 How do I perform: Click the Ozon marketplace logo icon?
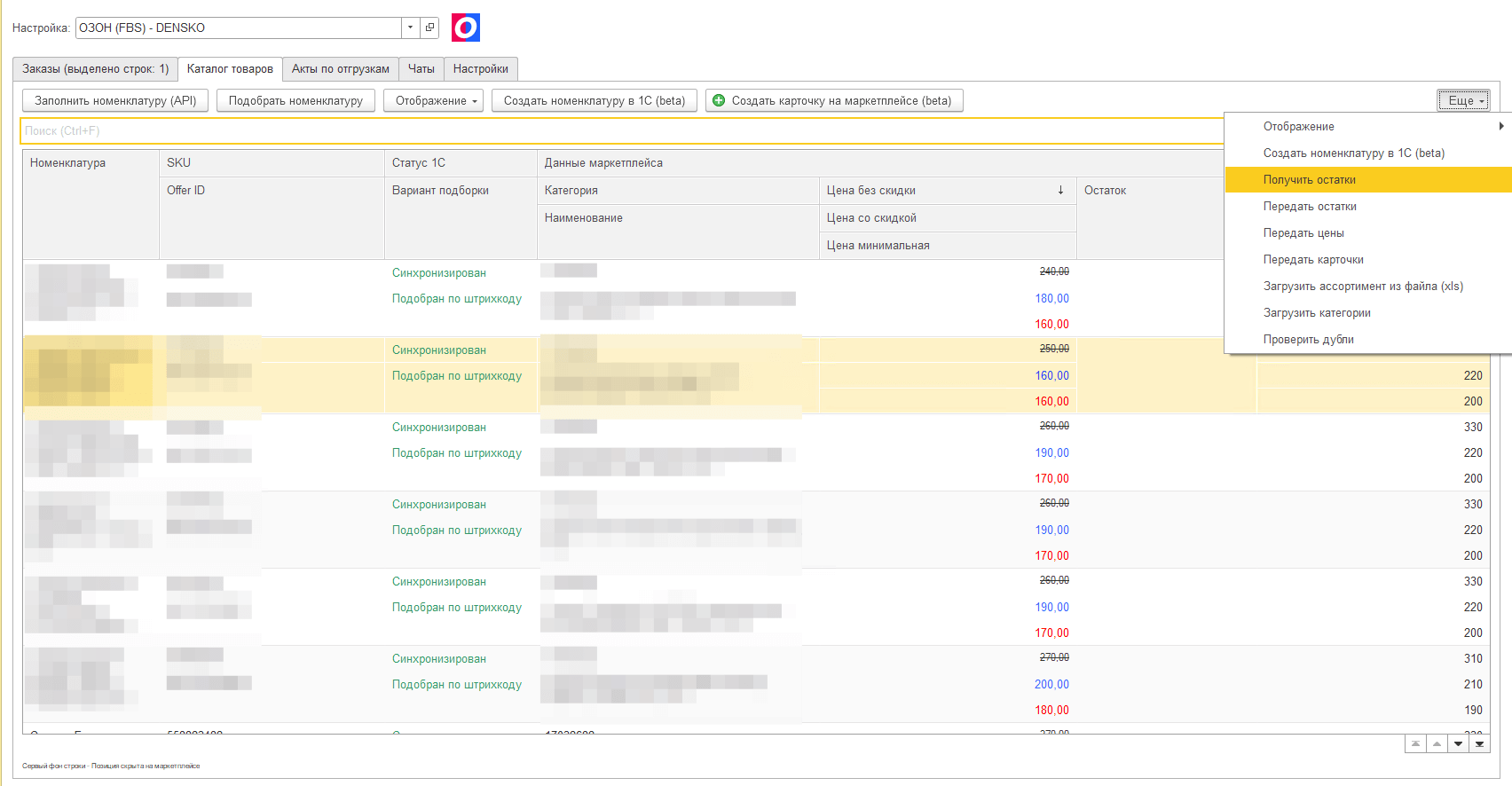coord(466,28)
